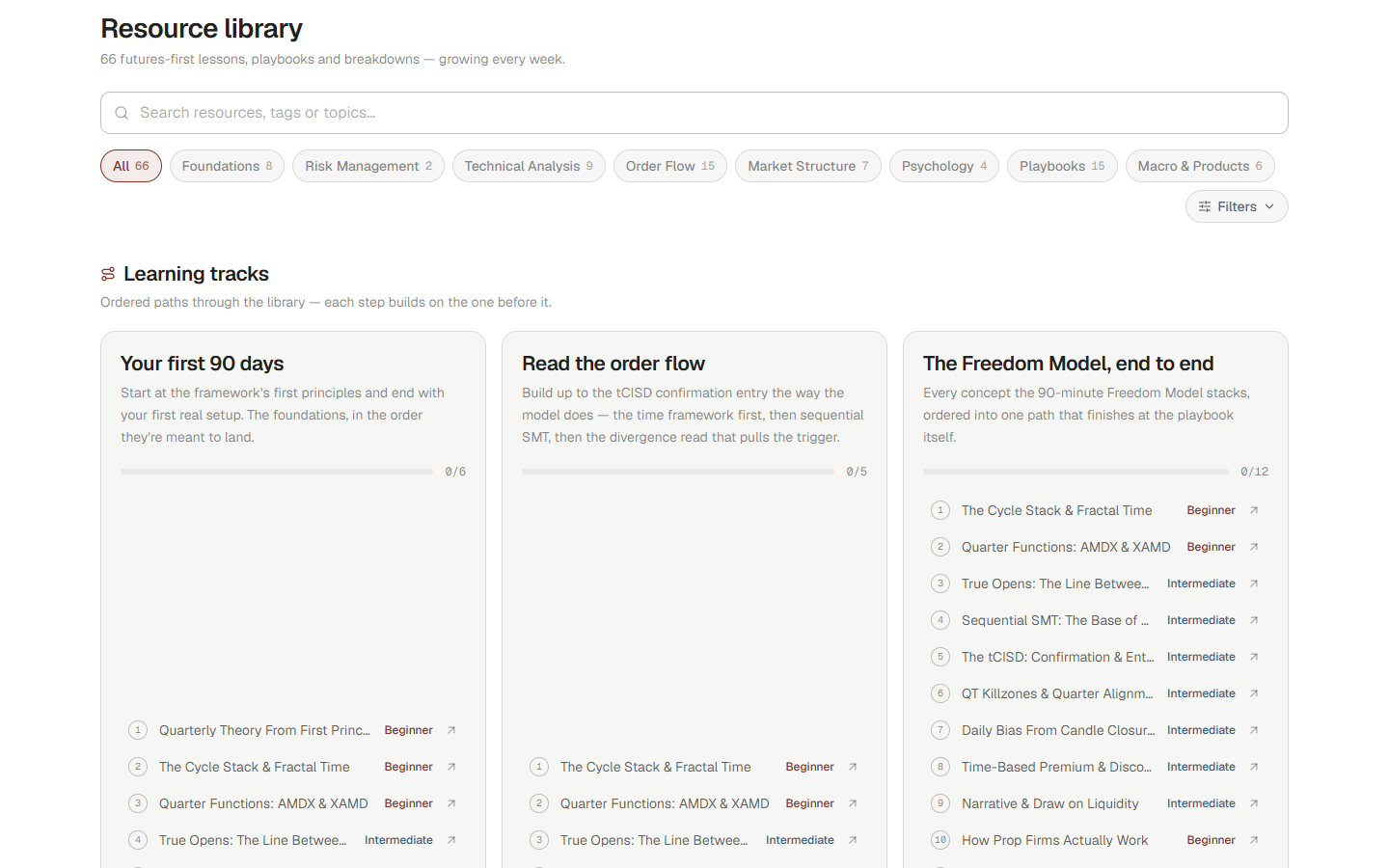Filter by Playbooks category
The width and height of the screenshot is (1389, 868).
coord(1062,166)
